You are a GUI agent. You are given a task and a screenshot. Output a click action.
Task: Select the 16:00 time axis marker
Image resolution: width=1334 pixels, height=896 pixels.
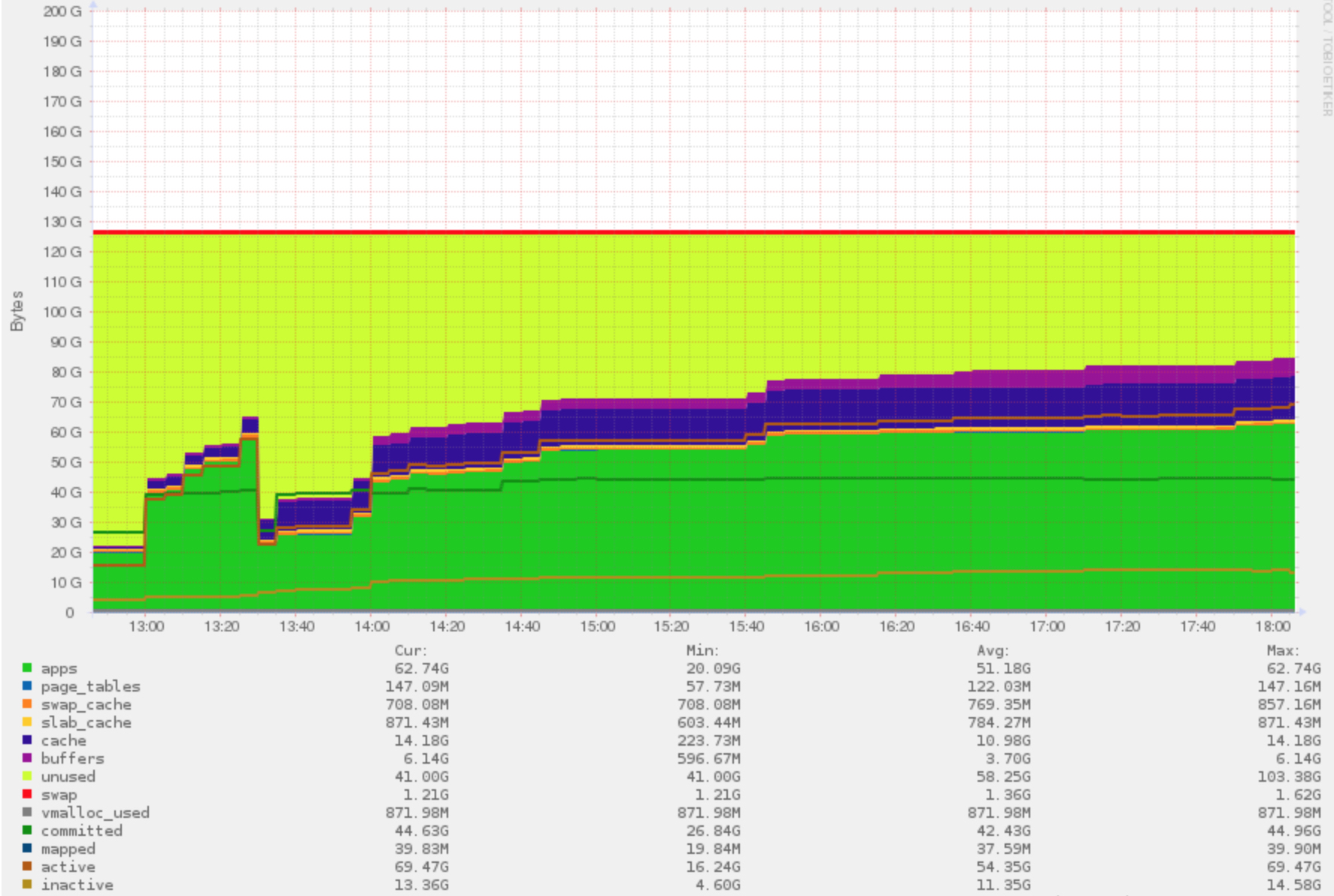pos(821,626)
